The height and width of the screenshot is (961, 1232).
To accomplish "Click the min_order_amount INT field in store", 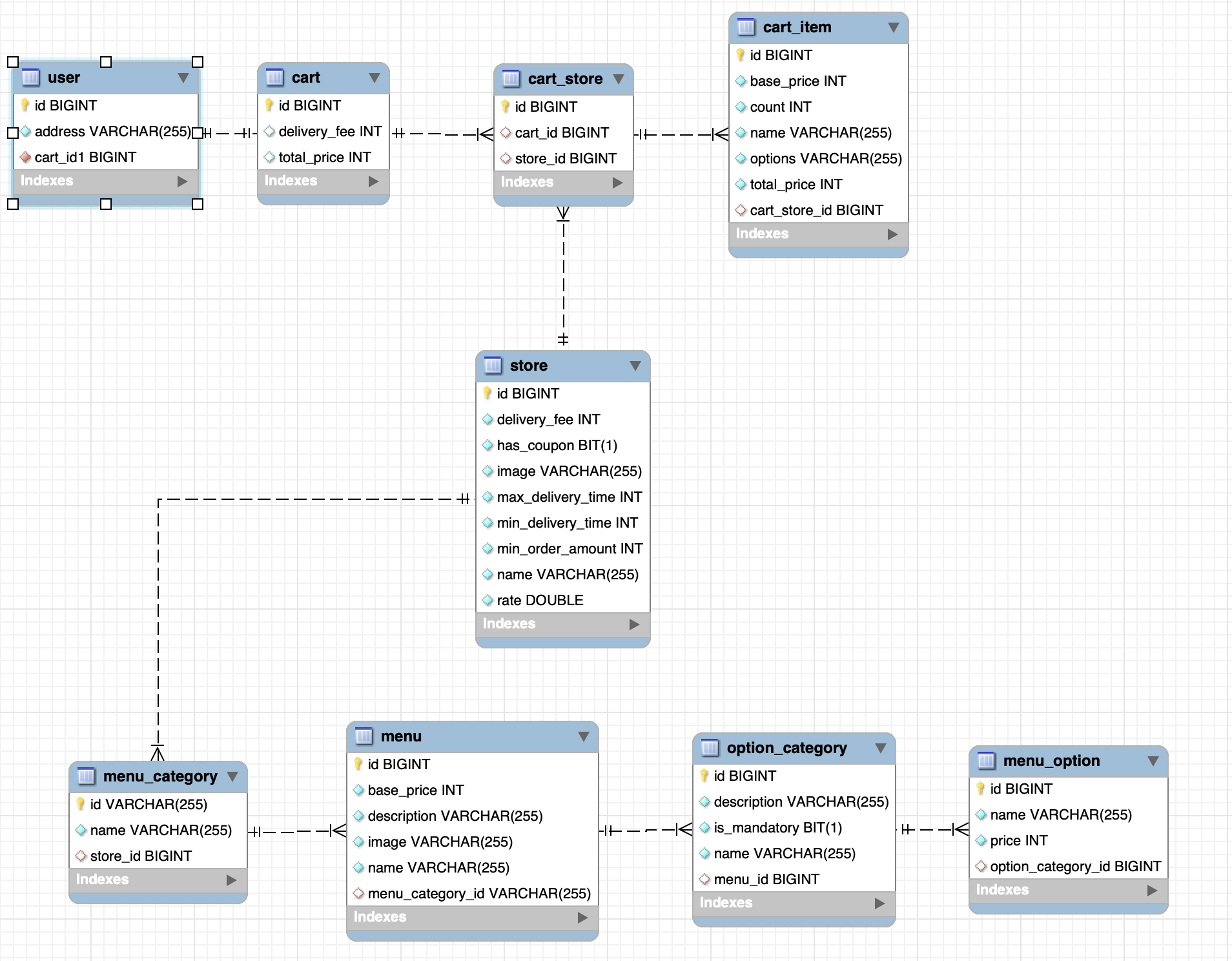I will coord(568,548).
